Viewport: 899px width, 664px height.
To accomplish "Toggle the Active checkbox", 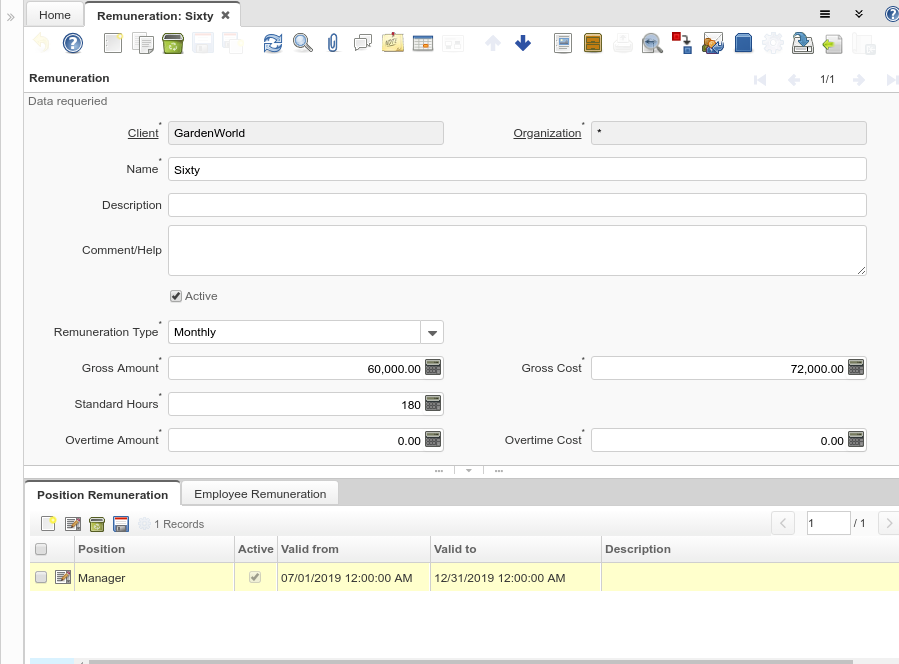I will click(176, 296).
